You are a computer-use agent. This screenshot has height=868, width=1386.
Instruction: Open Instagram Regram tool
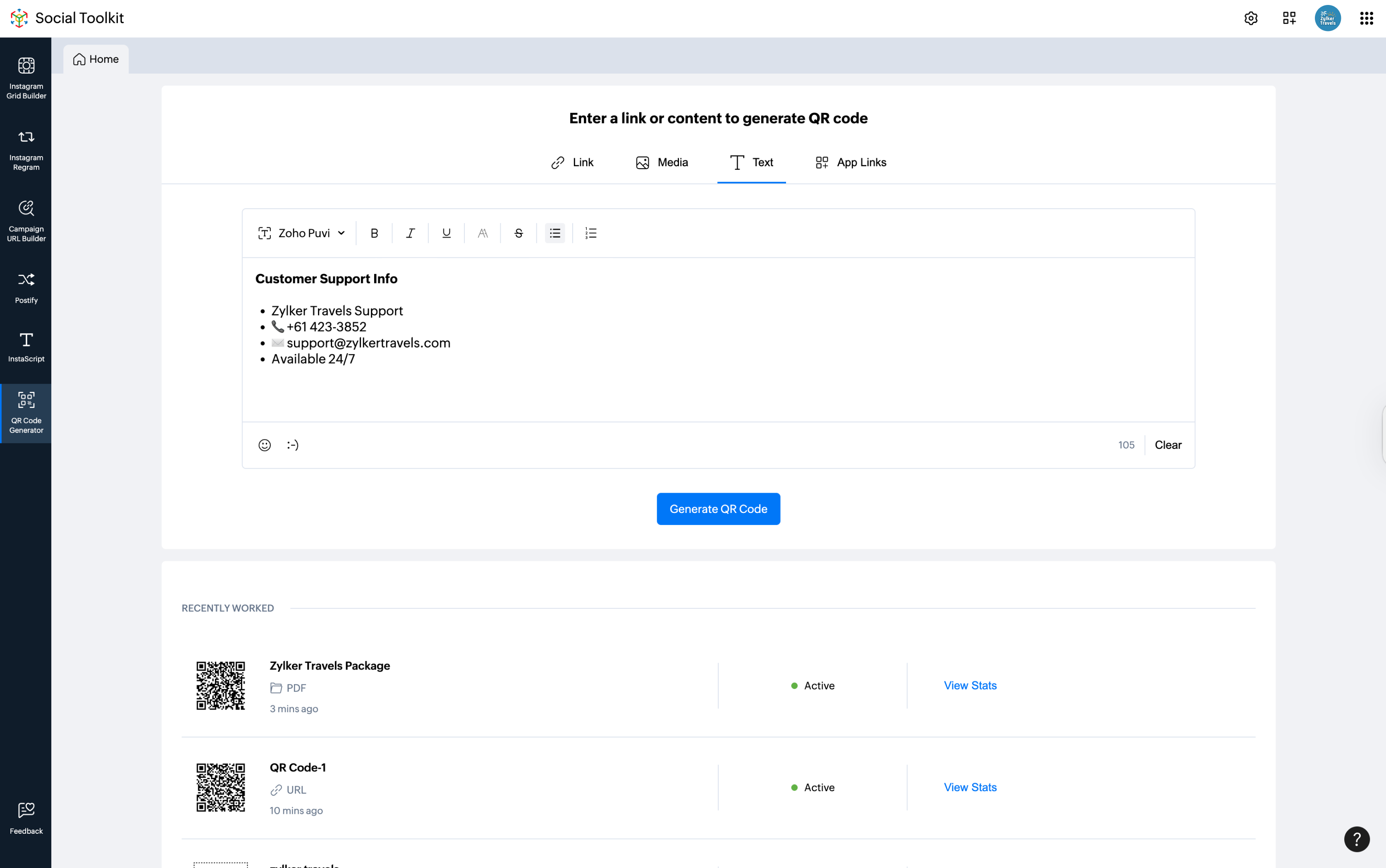(26, 150)
